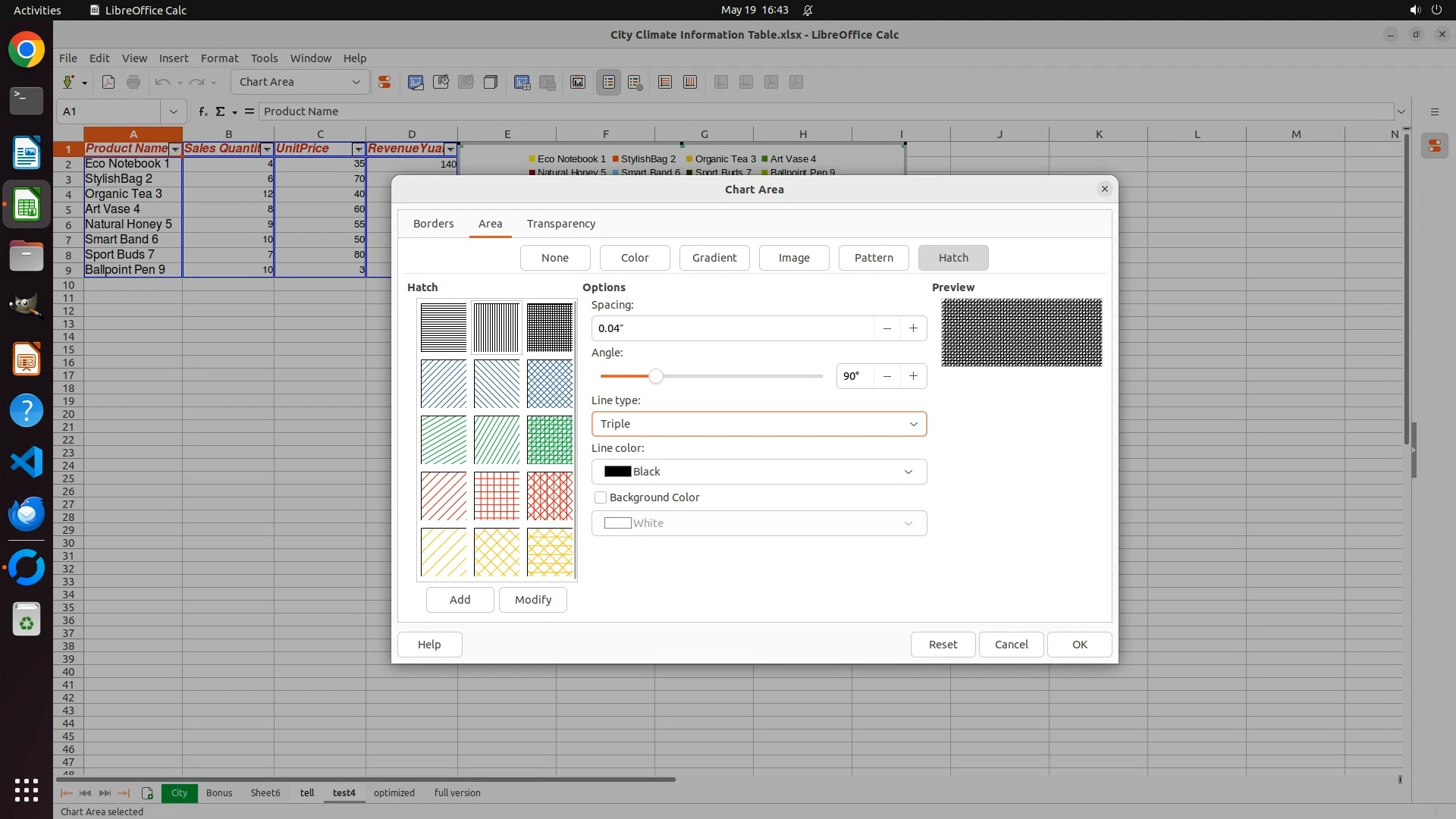Image resolution: width=1456 pixels, height=819 pixels.
Task: Click the Export as PDF icon
Action: [x=108, y=82]
